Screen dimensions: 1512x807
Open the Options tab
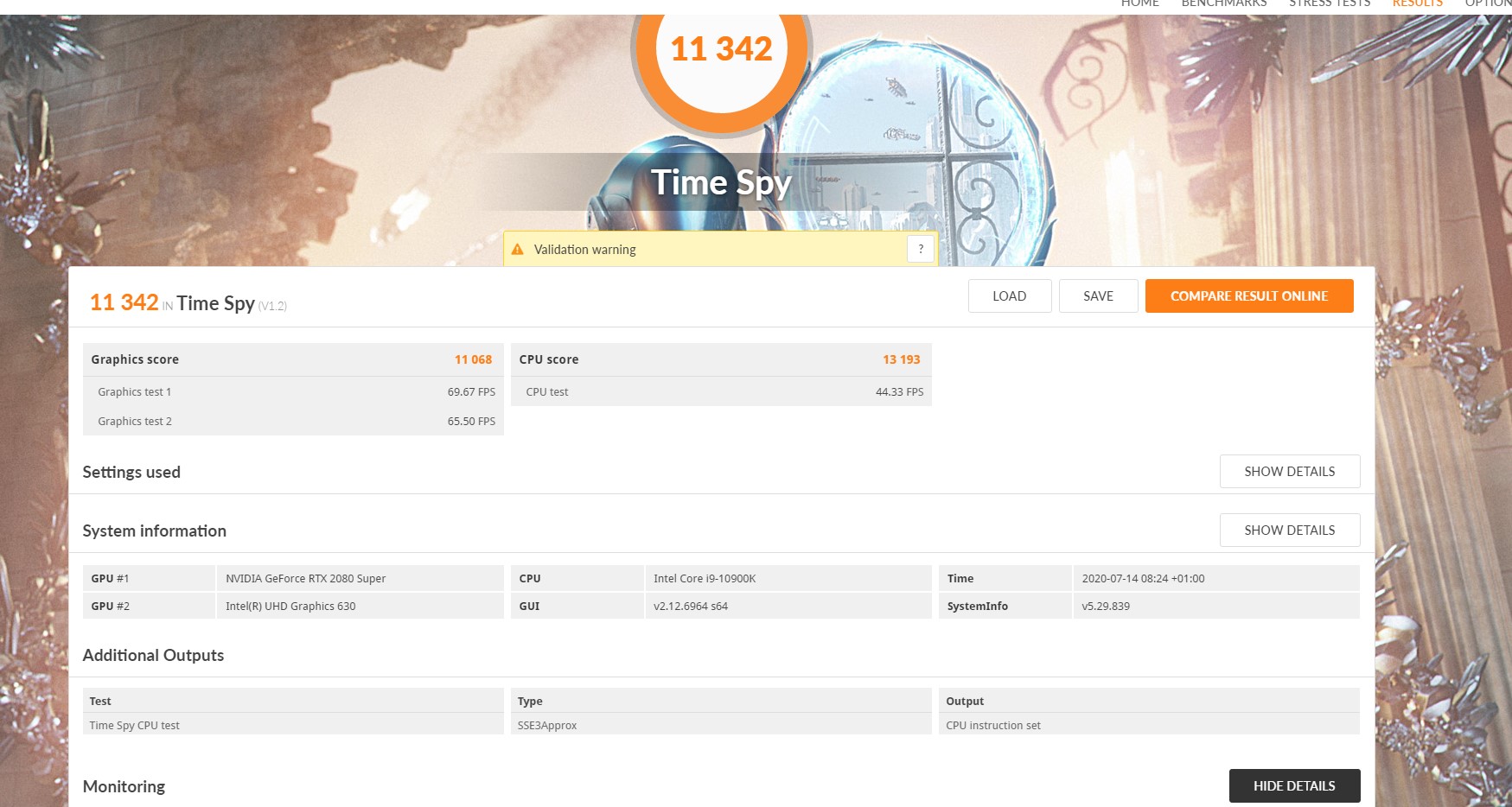pyautogui.click(x=1488, y=3)
